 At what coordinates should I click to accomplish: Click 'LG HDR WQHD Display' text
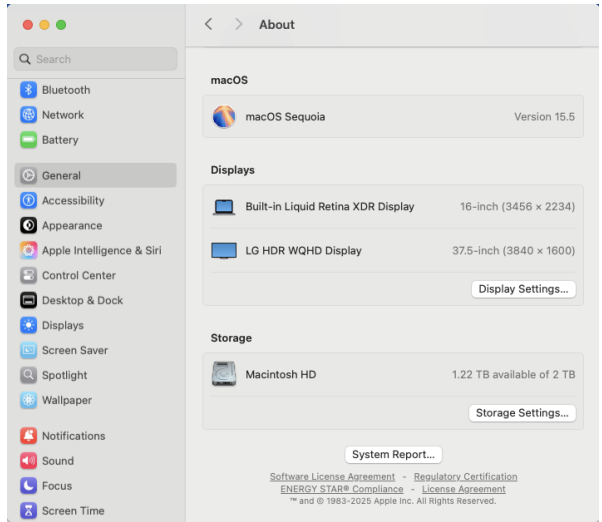[303, 251]
